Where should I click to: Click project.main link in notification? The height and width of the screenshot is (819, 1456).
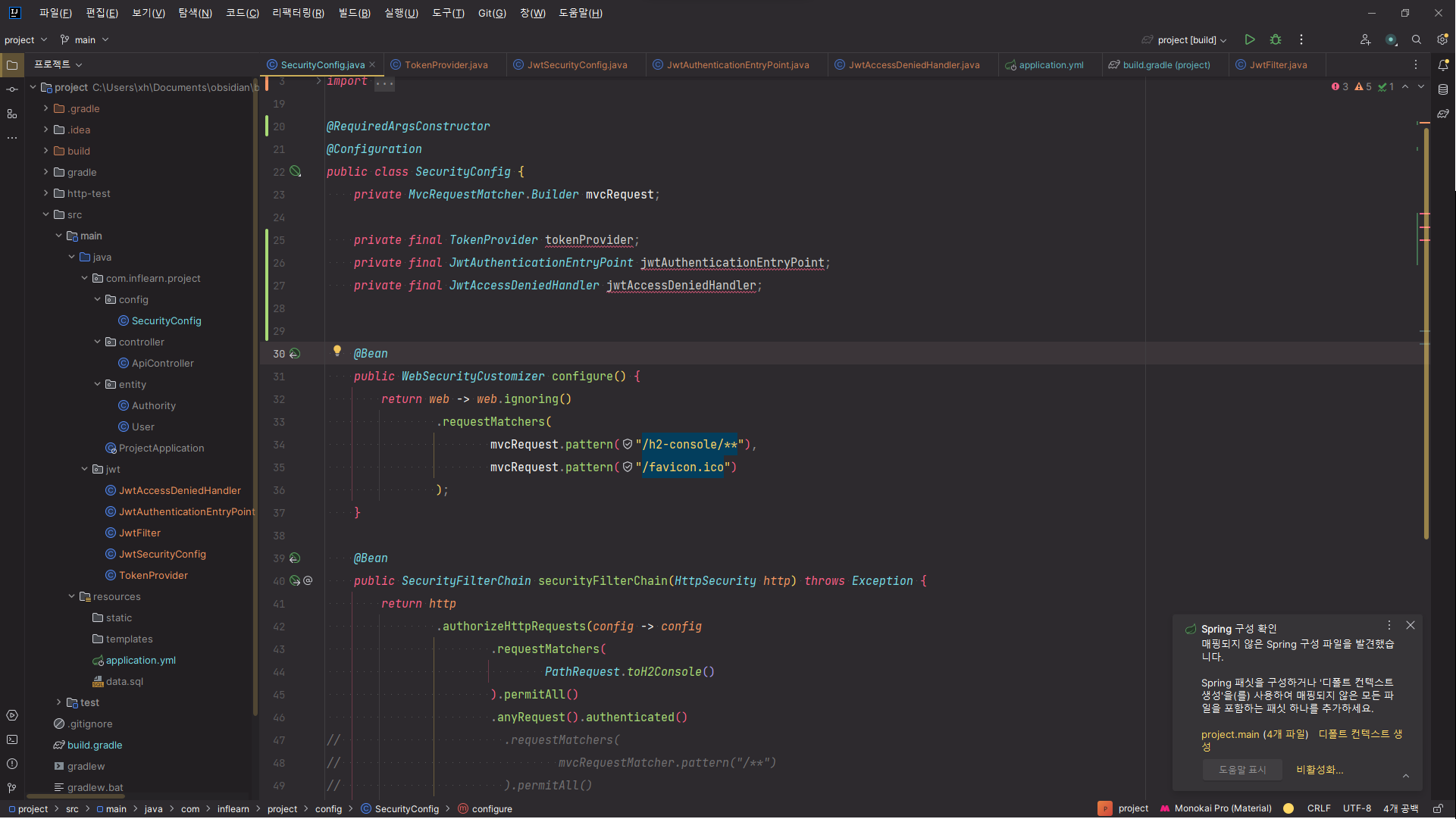(1230, 735)
